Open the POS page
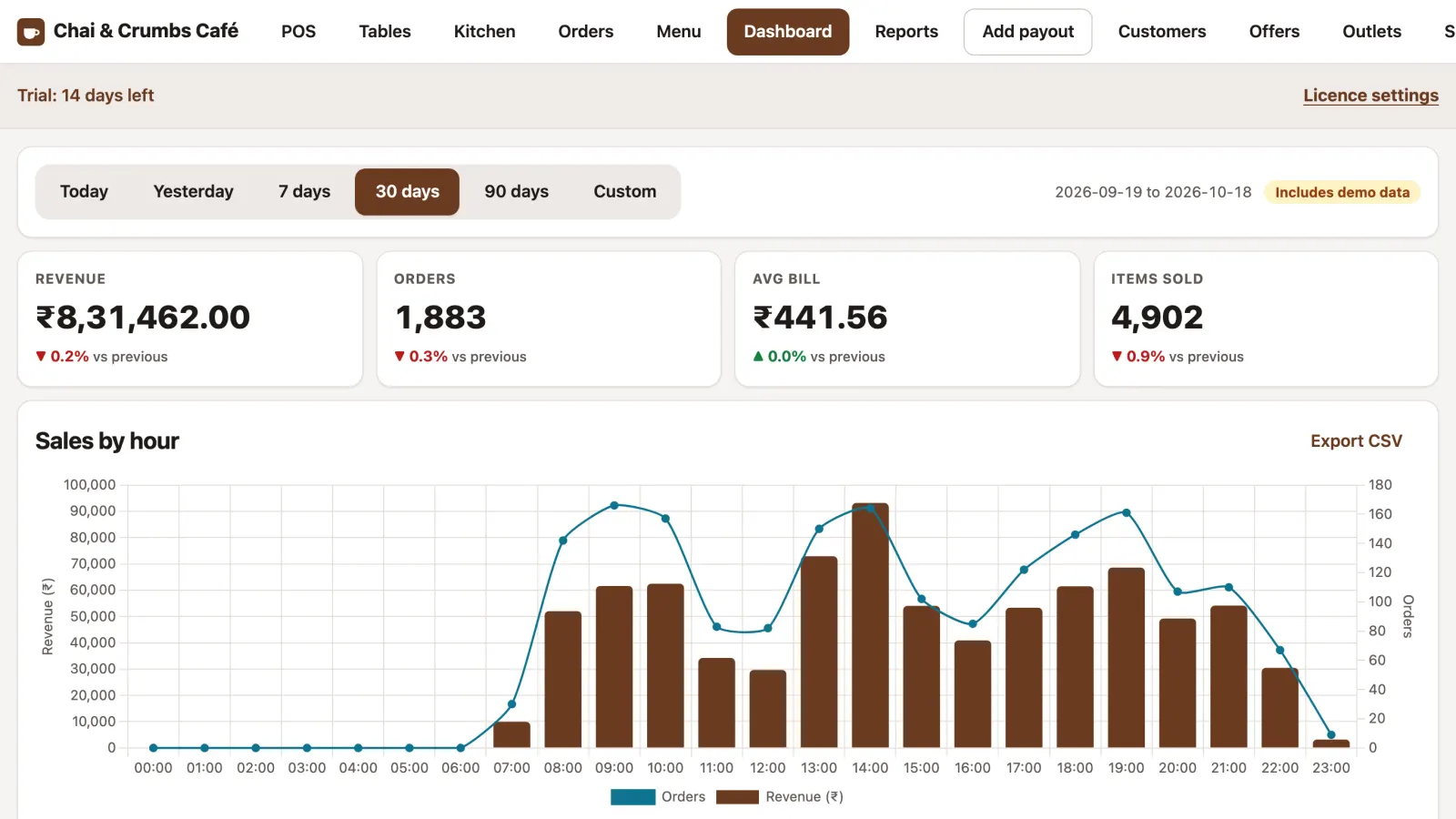Image resolution: width=1456 pixels, height=819 pixels. (x=298, y=32)
